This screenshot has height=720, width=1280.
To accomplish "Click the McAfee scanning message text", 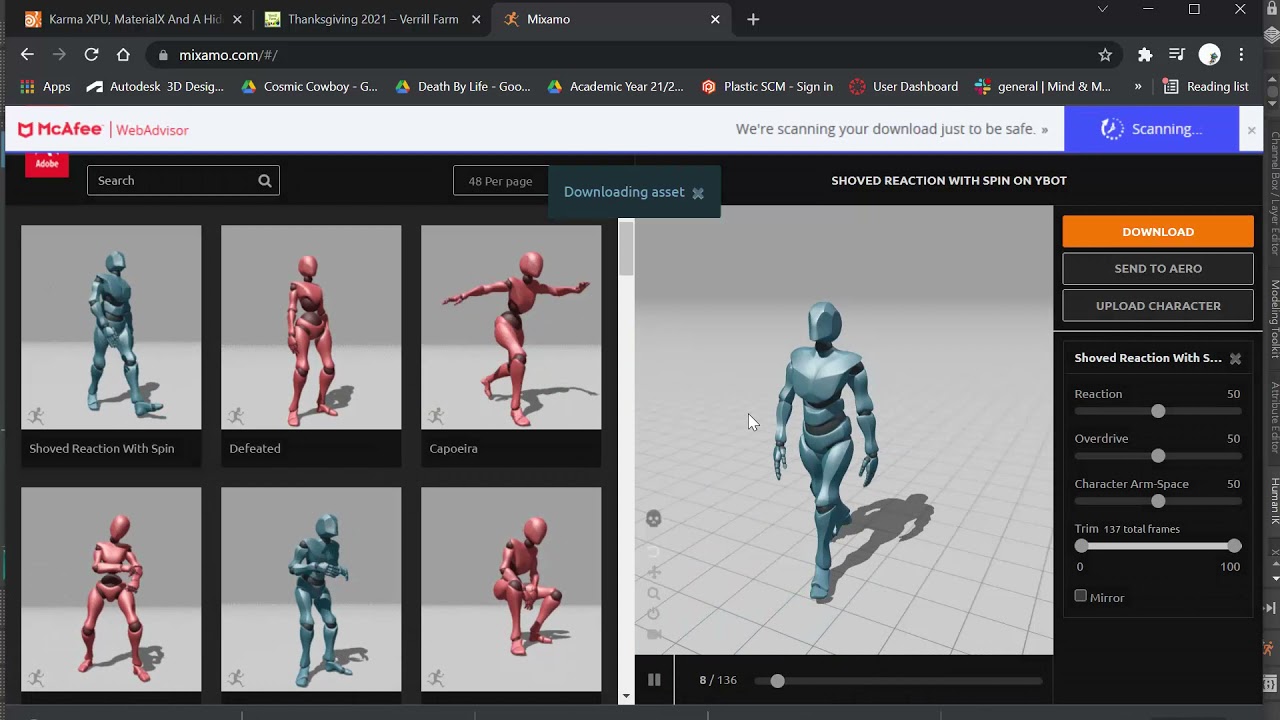I will coord(892,130).
